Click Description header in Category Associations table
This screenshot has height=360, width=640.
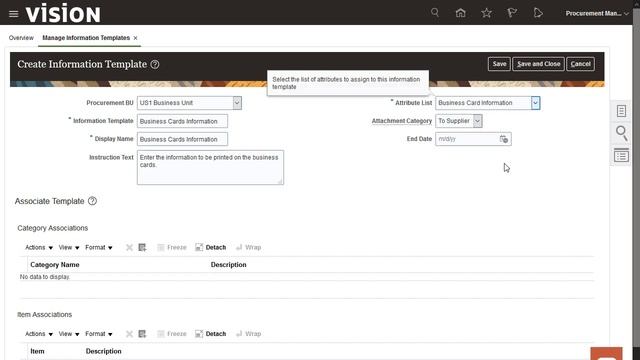coord(229,264)
